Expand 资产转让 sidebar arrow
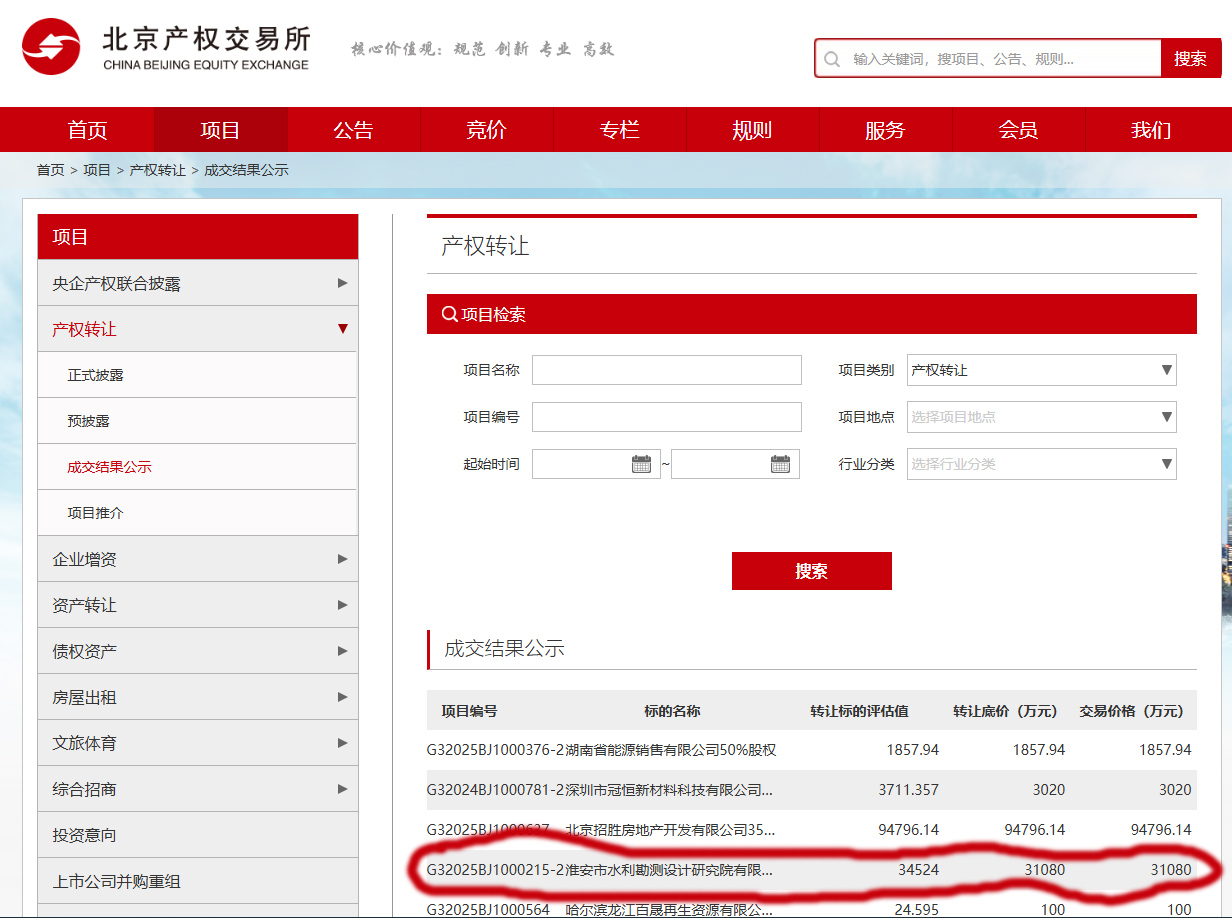Viewport: 1232px width, 918px height. click(x=343, y=605)
